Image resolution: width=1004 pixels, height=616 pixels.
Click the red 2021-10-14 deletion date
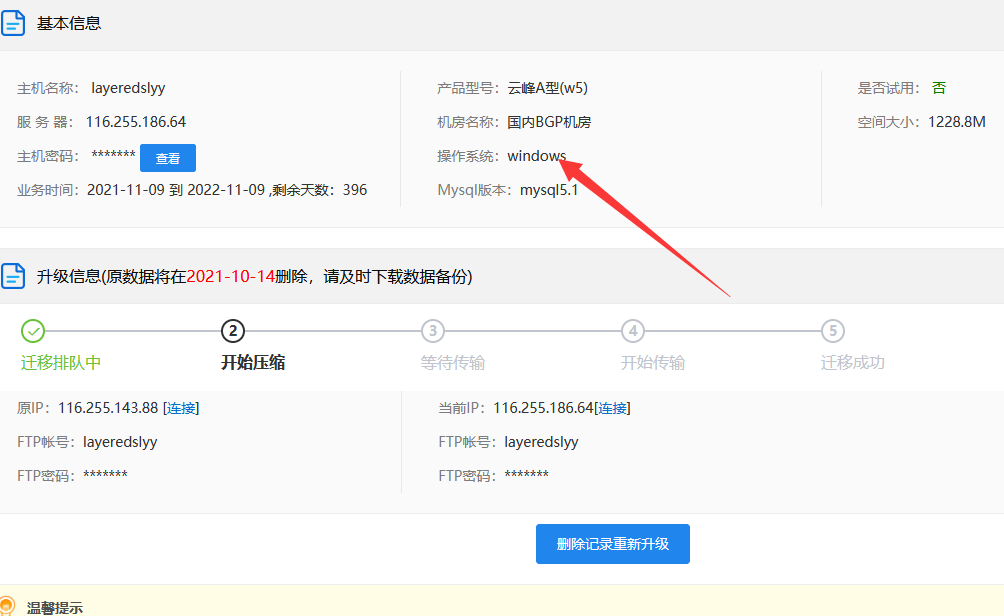(x=230, y=276)
